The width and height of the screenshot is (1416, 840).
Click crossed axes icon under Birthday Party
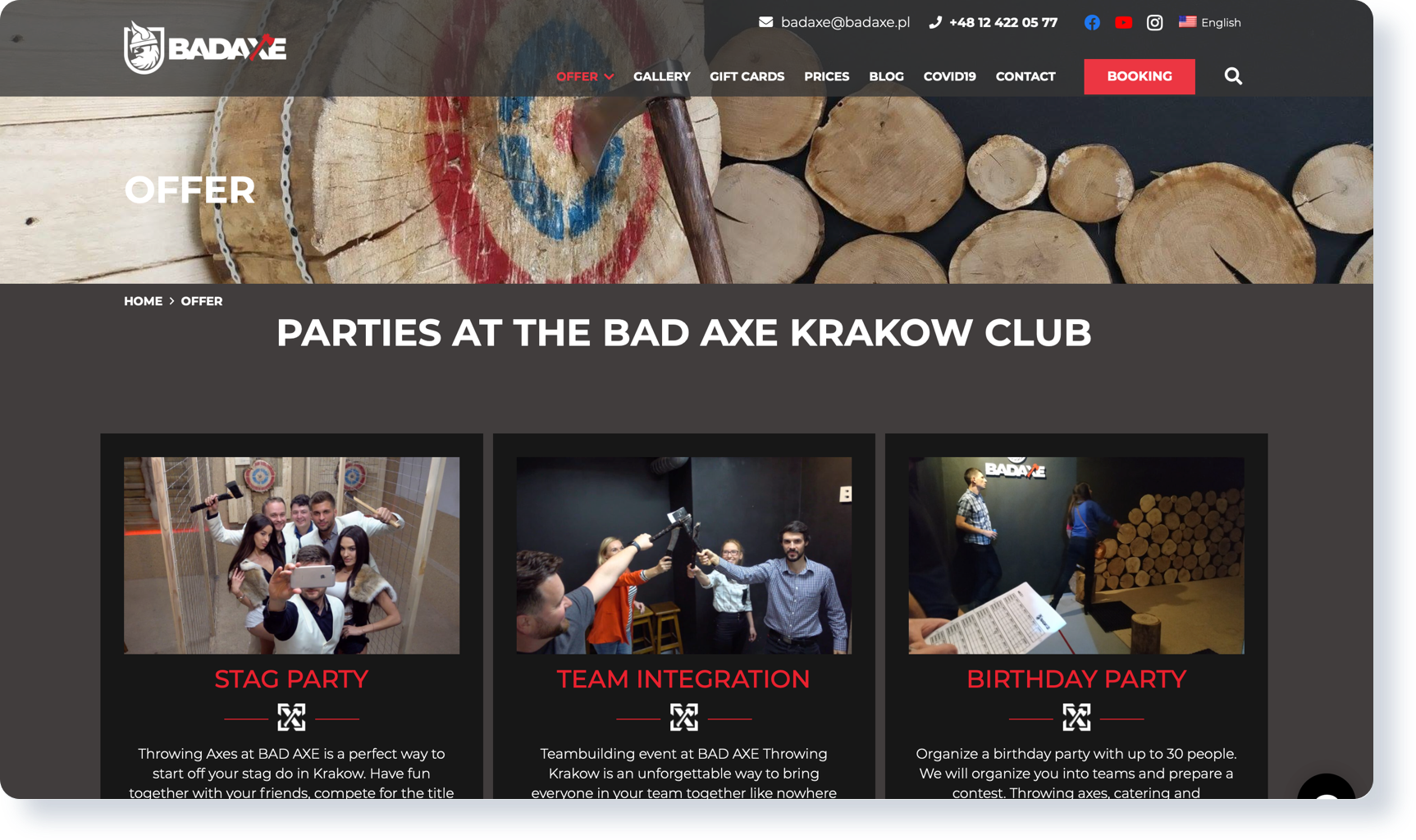click(1076, 718)
